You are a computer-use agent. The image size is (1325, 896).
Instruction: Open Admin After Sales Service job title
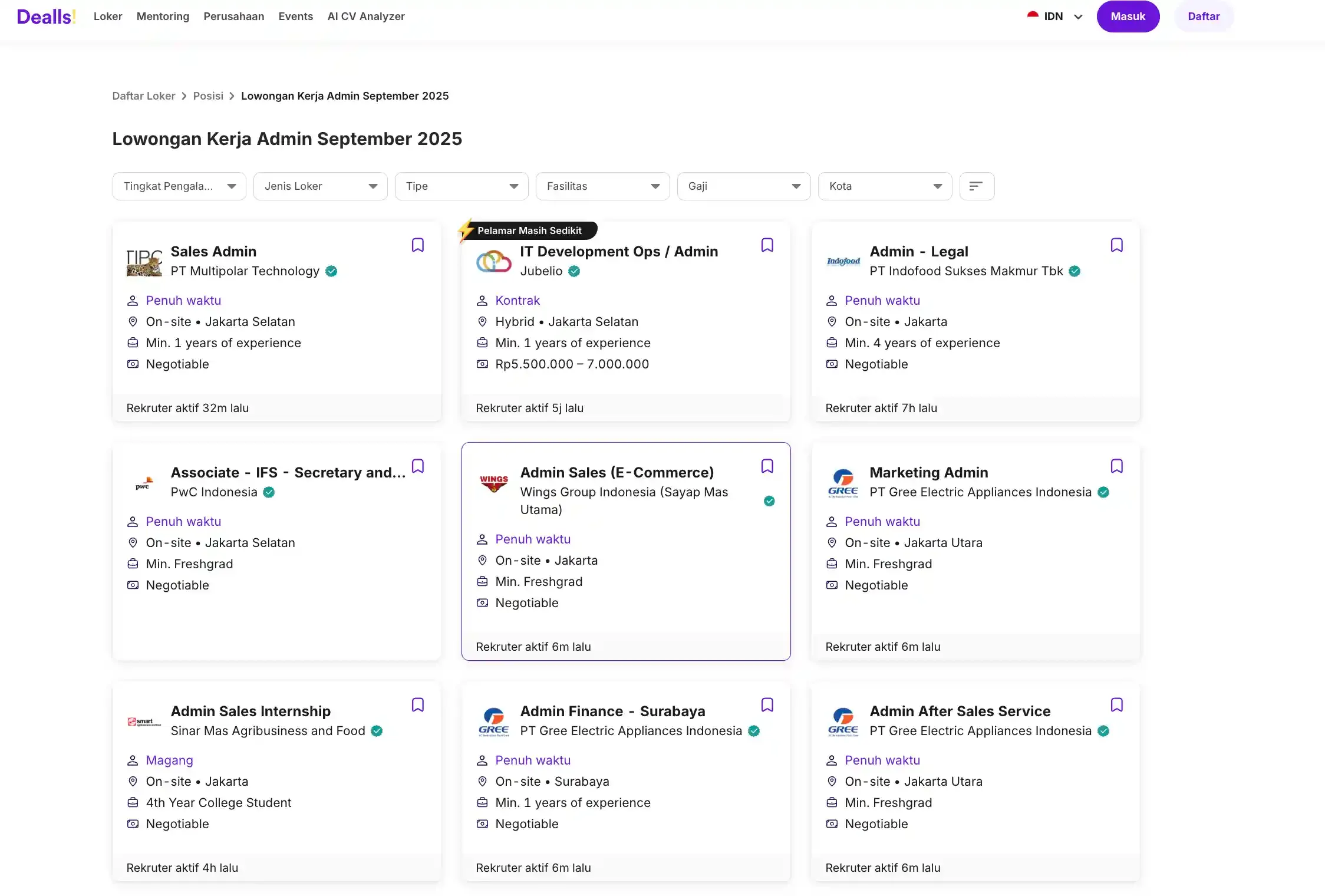click(960, 711)
